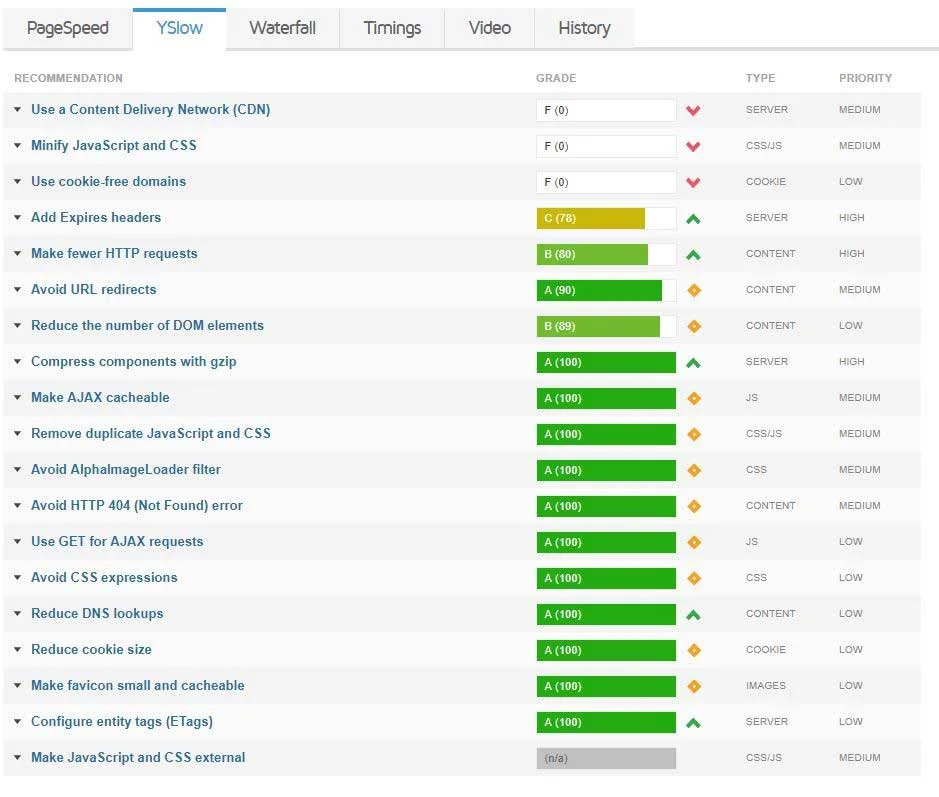Open the Video tab

click(x=489, y=28)
